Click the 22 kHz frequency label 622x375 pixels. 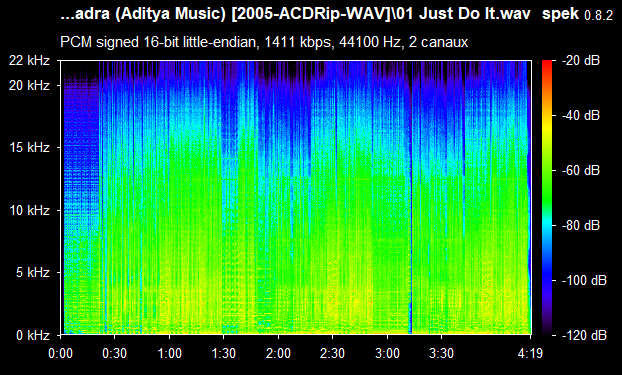tap(29, 61)
